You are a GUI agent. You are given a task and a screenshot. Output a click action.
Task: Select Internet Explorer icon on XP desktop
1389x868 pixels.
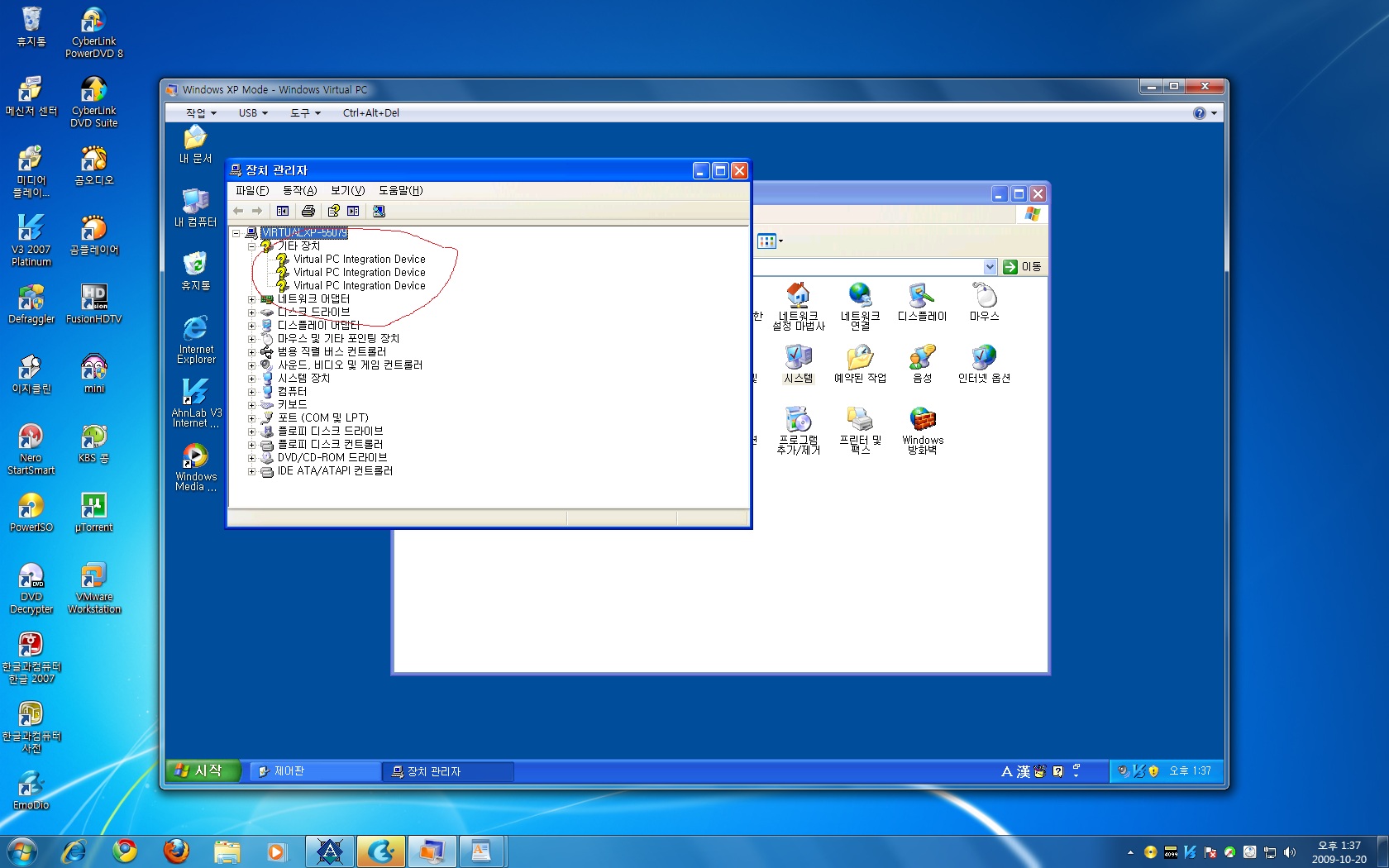(196, 340)
